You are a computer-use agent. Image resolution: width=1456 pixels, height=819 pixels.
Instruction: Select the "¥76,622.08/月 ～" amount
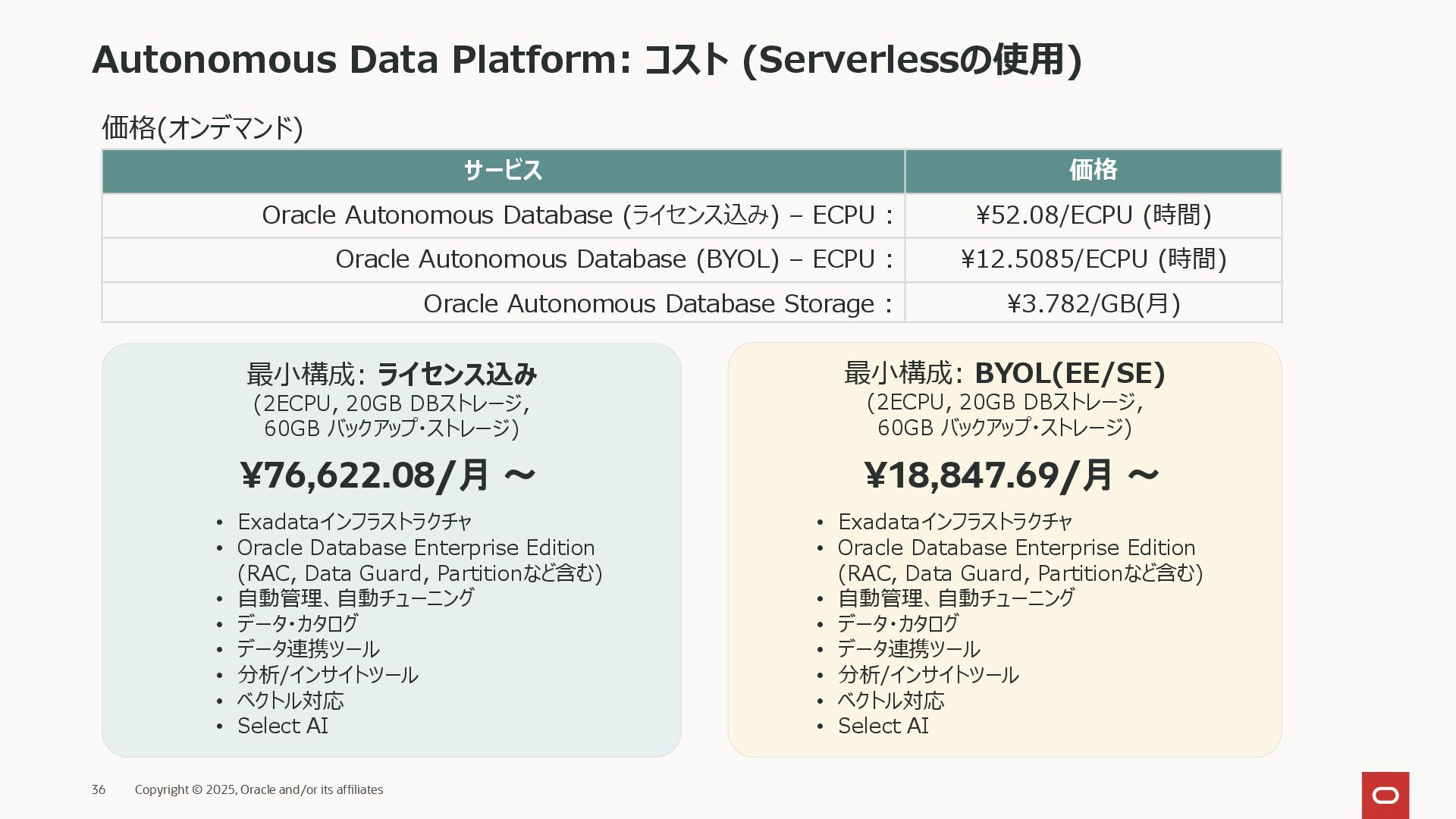388,475
